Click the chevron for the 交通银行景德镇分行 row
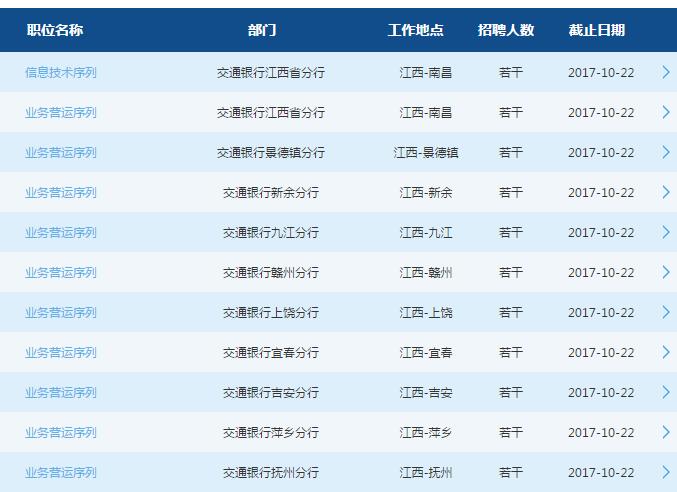The width and height of the screenshot is (677, 492). 665,152
